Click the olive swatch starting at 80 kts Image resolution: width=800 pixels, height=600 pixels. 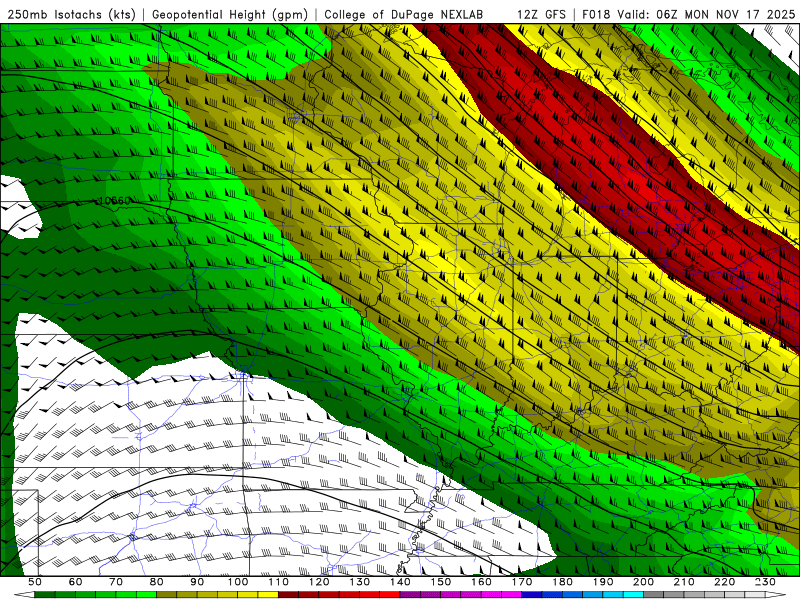[x=167, y=595]
